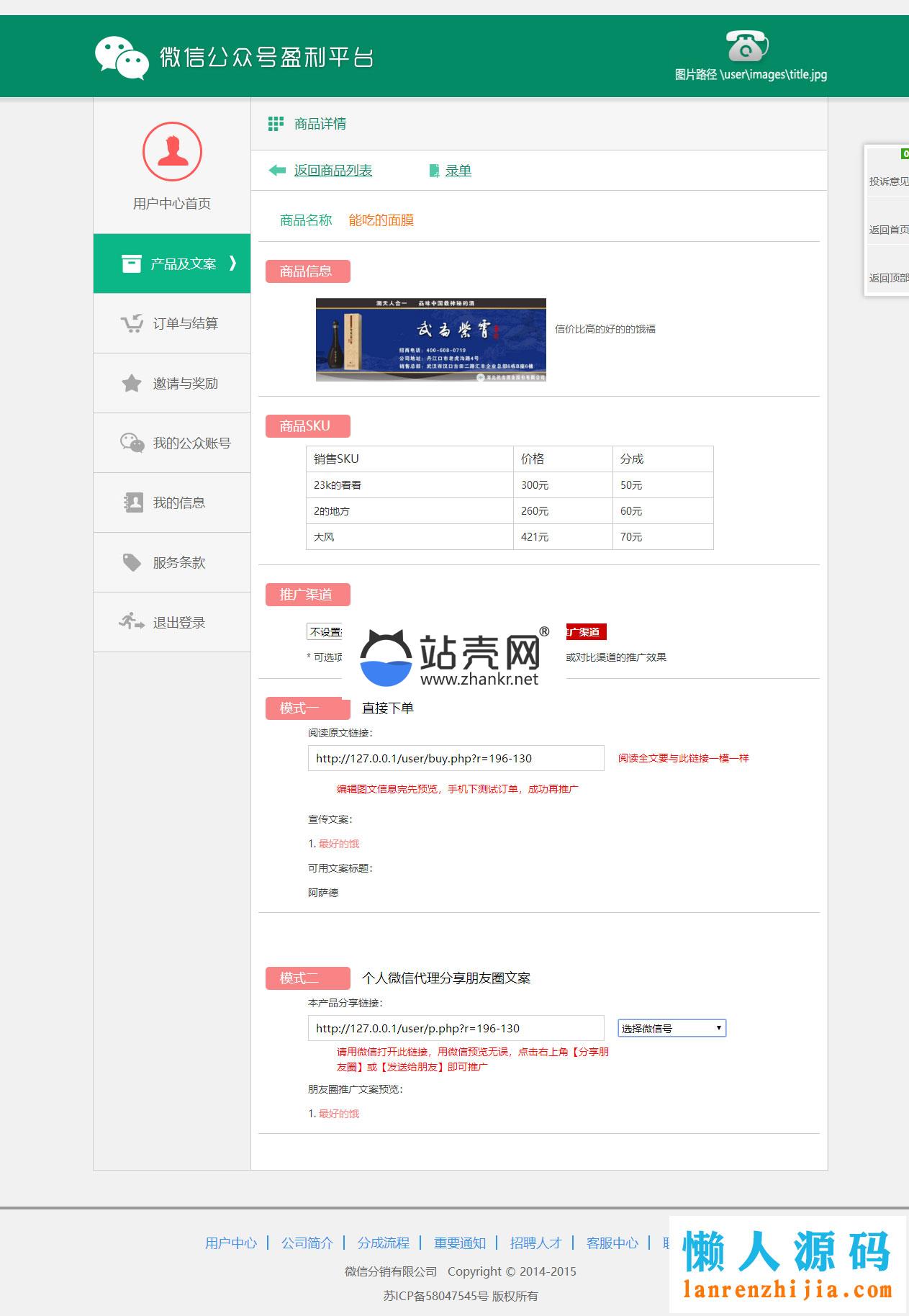Viewport: 909px width, 1316px height.
Task: Click the grid icon beside 商品详情
Action: [x=275, y=124]
